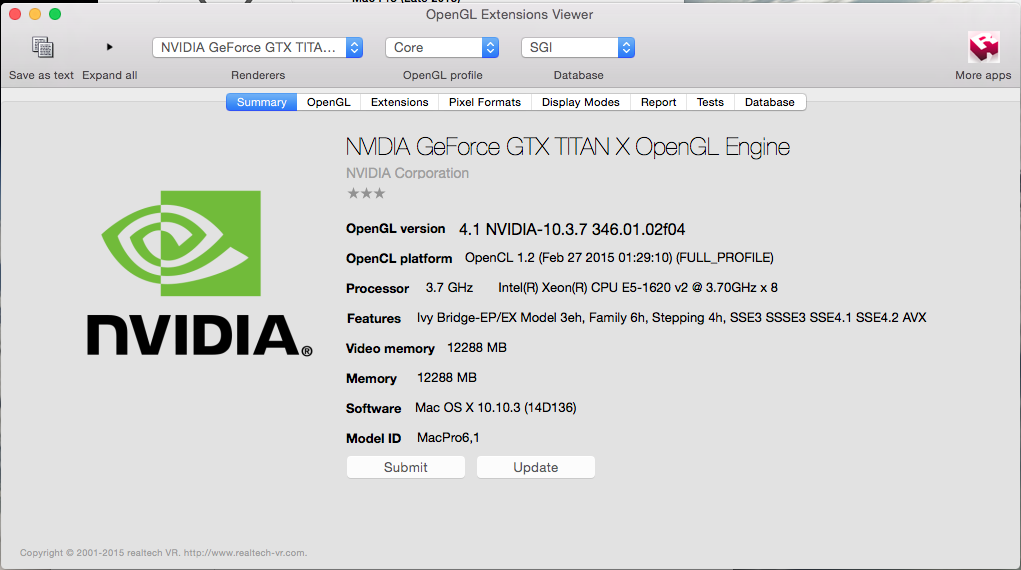
Task: Click the Update button
Action: pyautogui.click(x=536, y=467)
